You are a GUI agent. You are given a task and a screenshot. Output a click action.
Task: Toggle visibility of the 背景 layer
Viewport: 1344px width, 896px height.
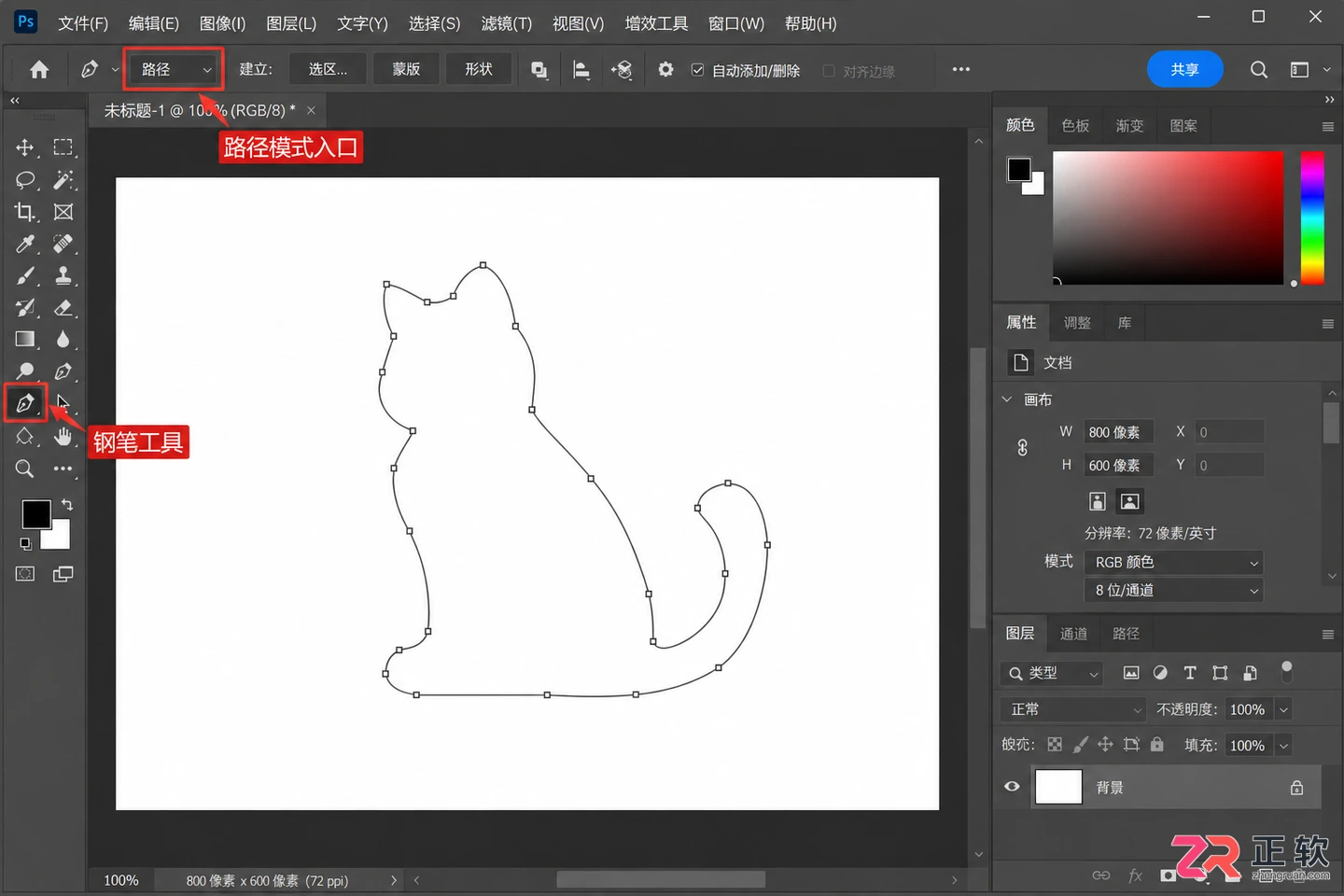tap(1012, 787)
